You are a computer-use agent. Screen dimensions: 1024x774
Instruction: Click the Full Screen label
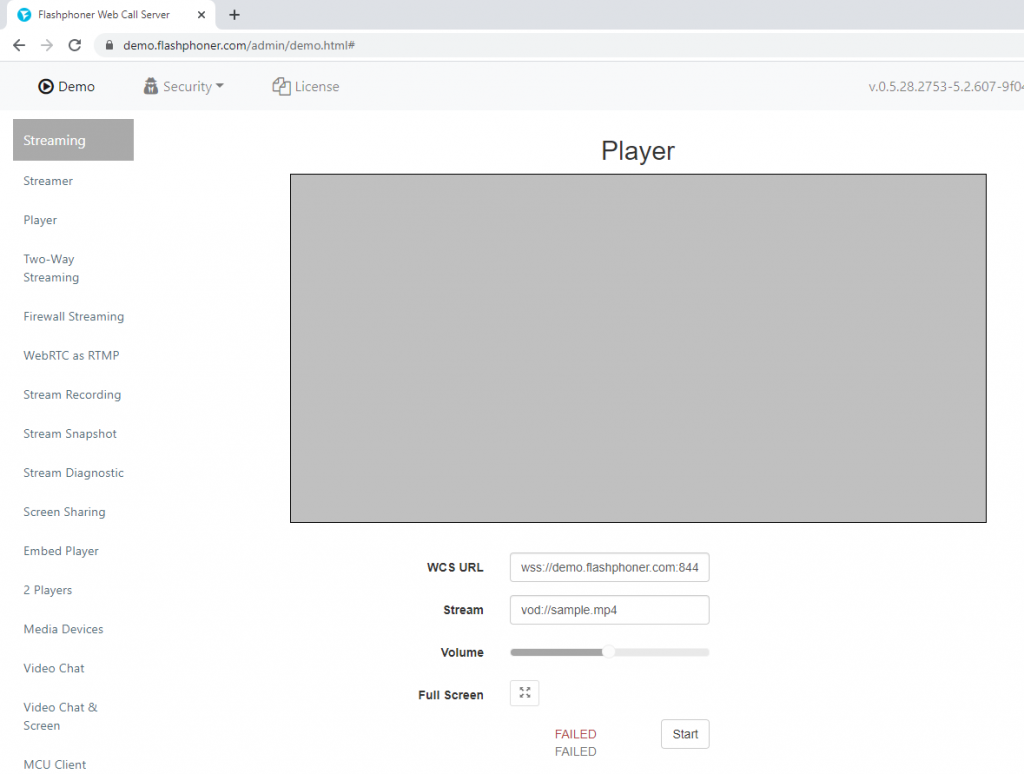tap(451, 695)
